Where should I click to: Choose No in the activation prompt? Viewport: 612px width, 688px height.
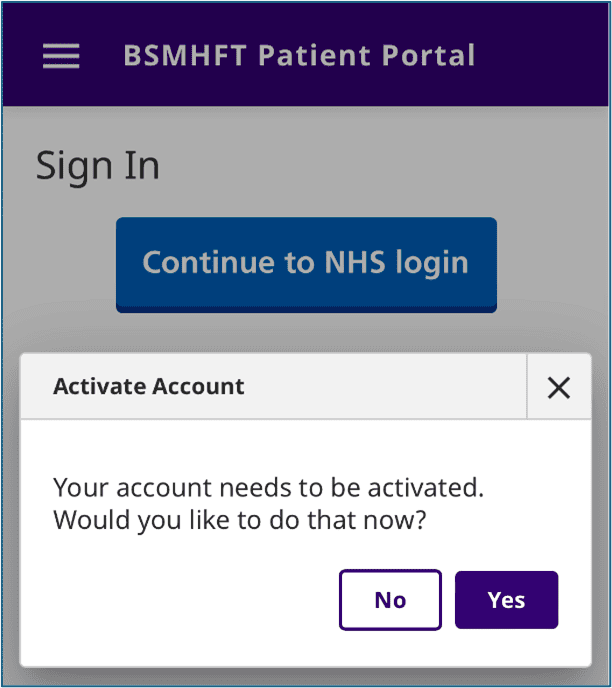pos(390,600)
